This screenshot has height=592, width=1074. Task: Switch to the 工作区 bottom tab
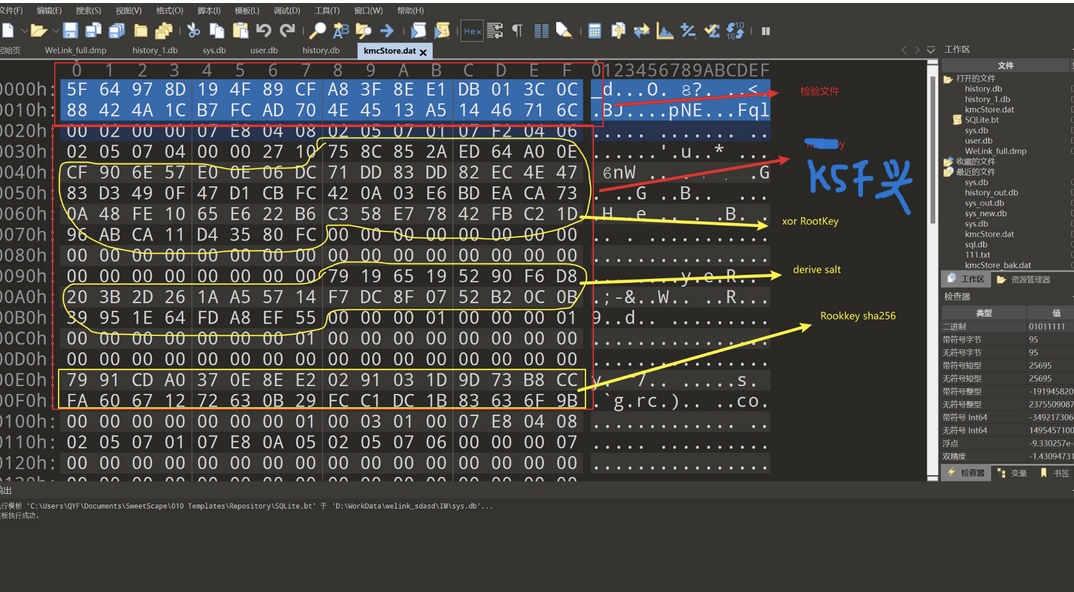point(966,280)
